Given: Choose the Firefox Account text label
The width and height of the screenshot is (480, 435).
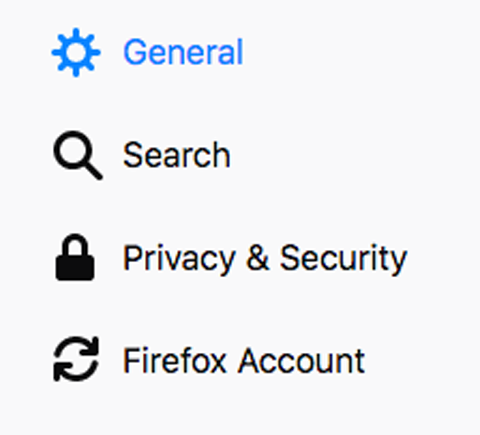Looking at the screenshot, I should pos(244,361).
